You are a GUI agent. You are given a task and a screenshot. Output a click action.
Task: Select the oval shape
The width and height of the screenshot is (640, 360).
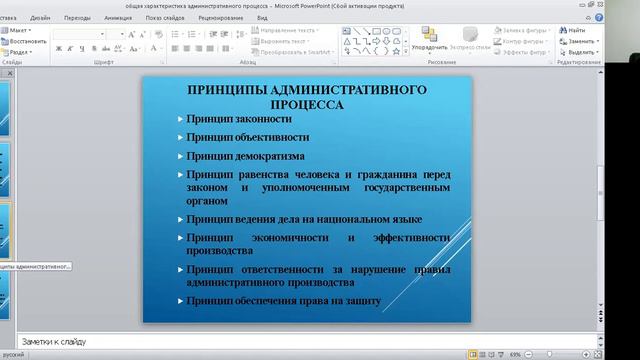click(x=386, y=31)
